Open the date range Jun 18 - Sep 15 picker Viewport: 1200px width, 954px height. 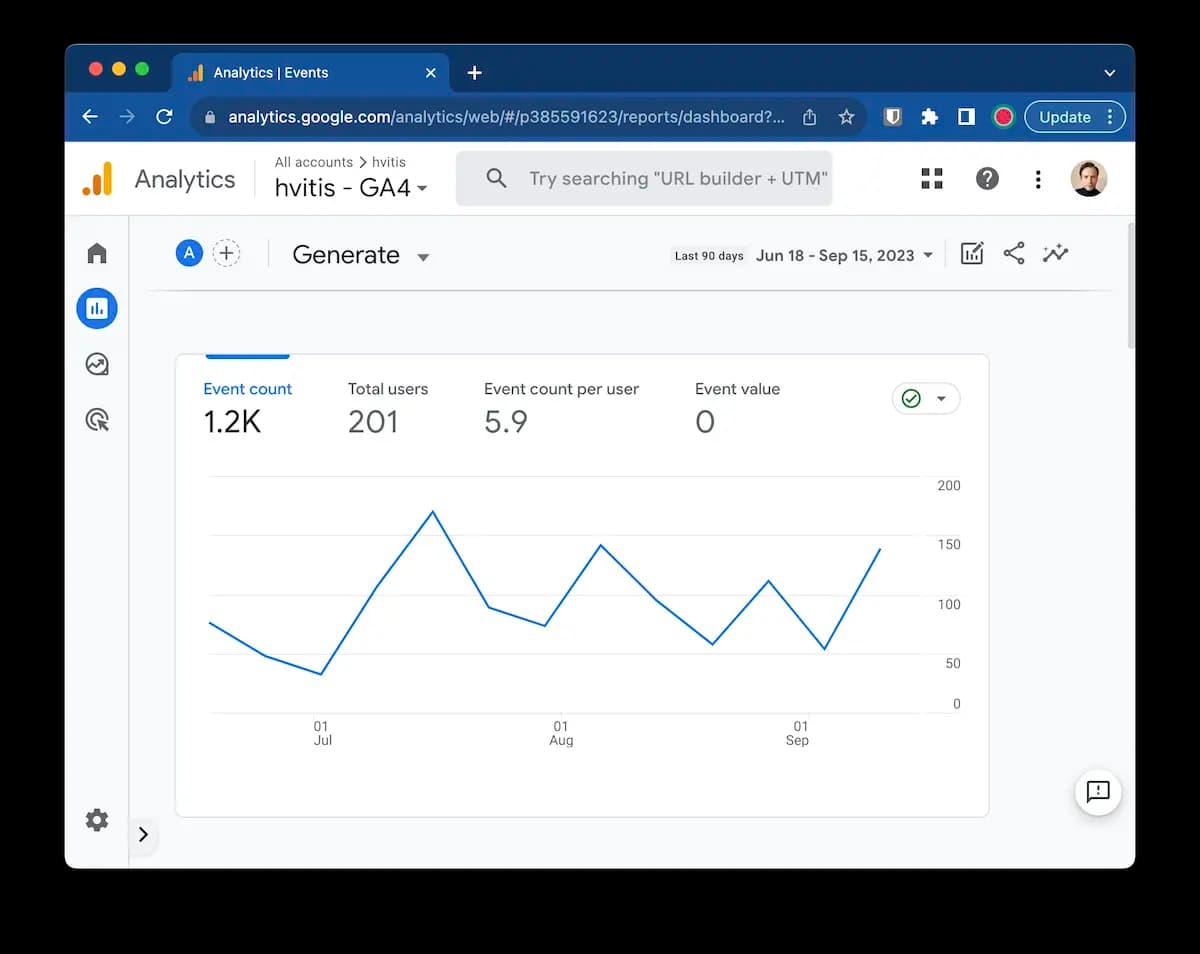(844, 256)
